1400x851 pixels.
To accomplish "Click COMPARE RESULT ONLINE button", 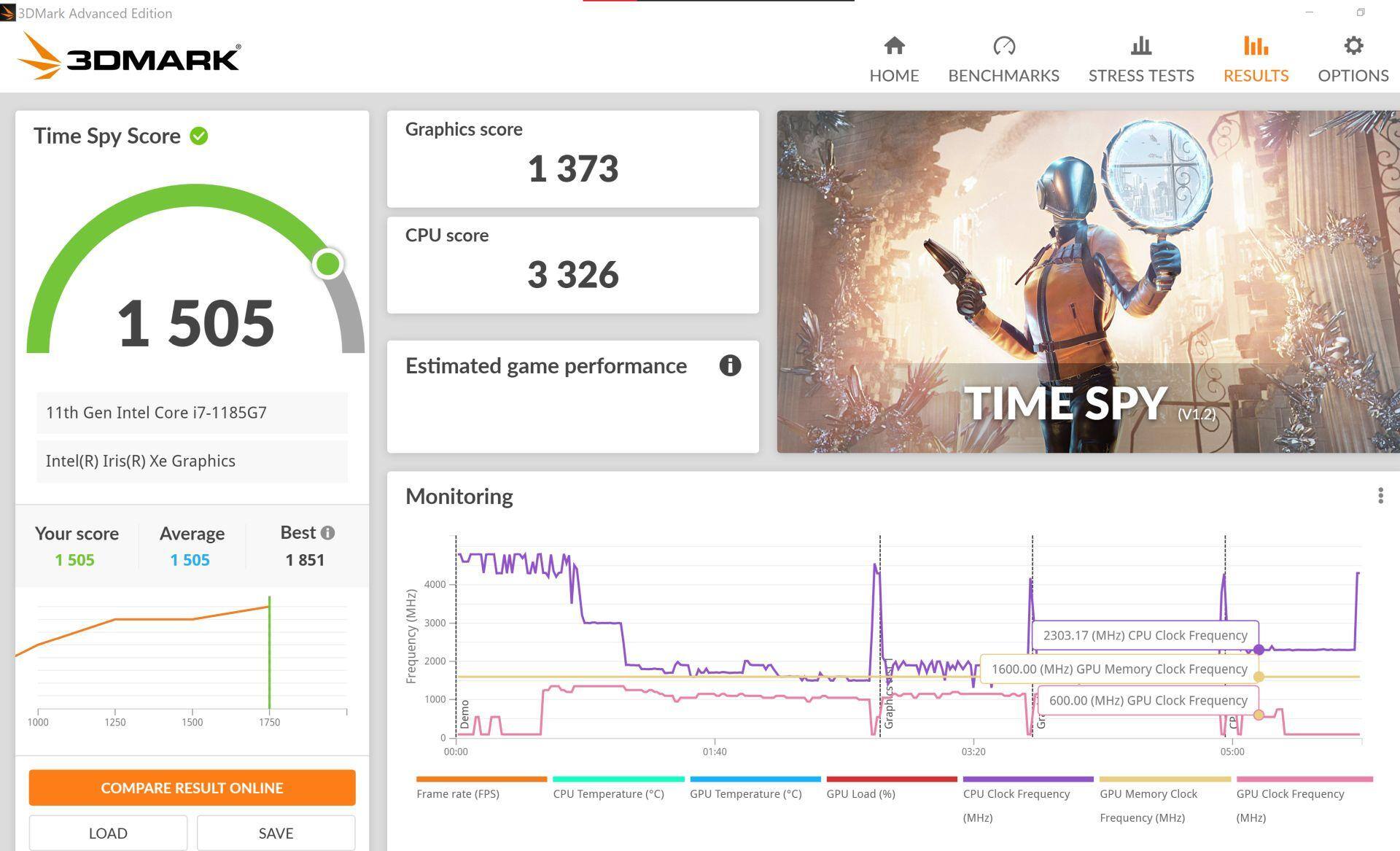I will [x=192, y=788].
